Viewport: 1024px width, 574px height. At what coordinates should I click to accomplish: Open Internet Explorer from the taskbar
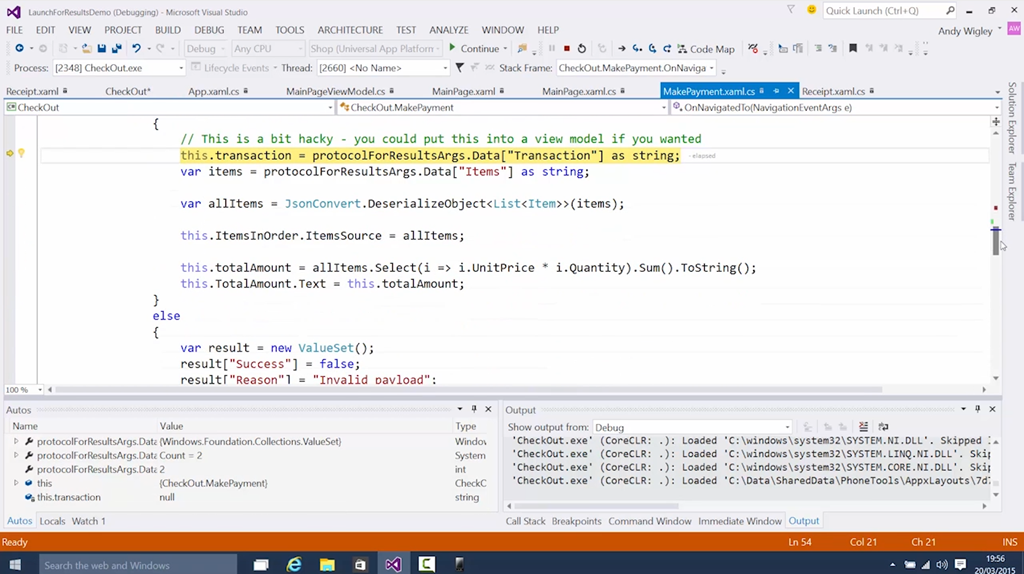point(294,564)
